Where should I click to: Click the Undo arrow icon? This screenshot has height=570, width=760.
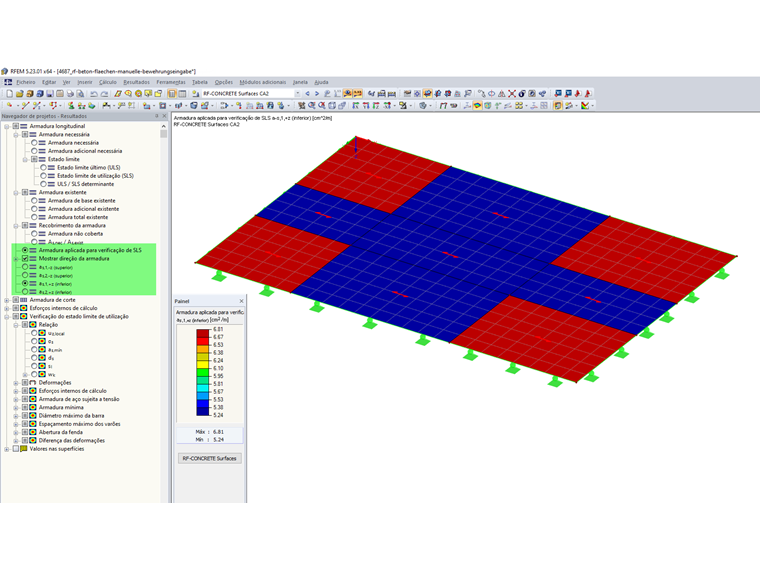point(94,94)
